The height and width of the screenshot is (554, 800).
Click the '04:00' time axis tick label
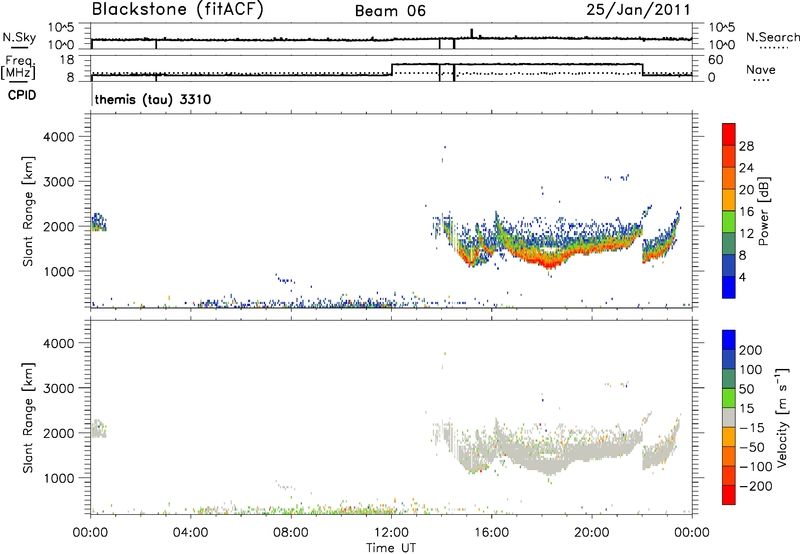(191, 533)
